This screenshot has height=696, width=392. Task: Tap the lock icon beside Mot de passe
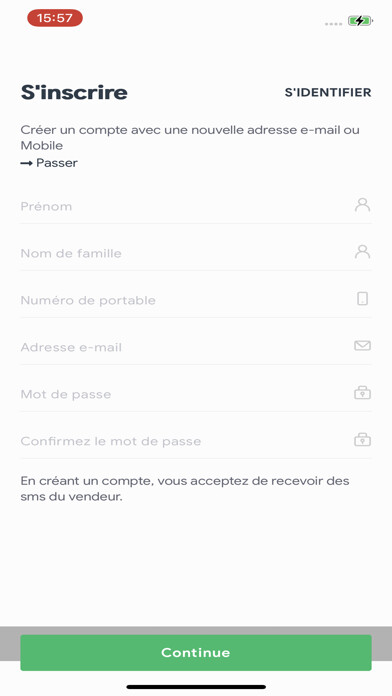coord(362,393)
